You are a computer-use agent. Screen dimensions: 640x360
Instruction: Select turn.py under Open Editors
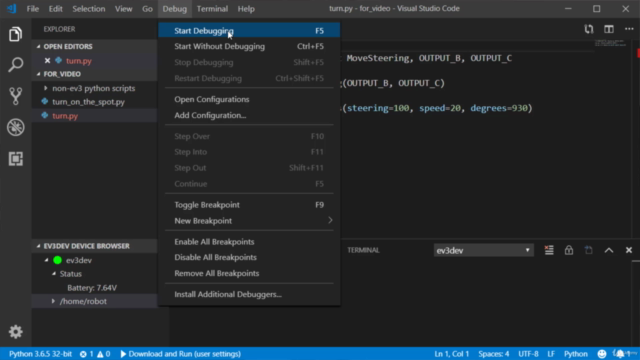click(x=95, y=61)
